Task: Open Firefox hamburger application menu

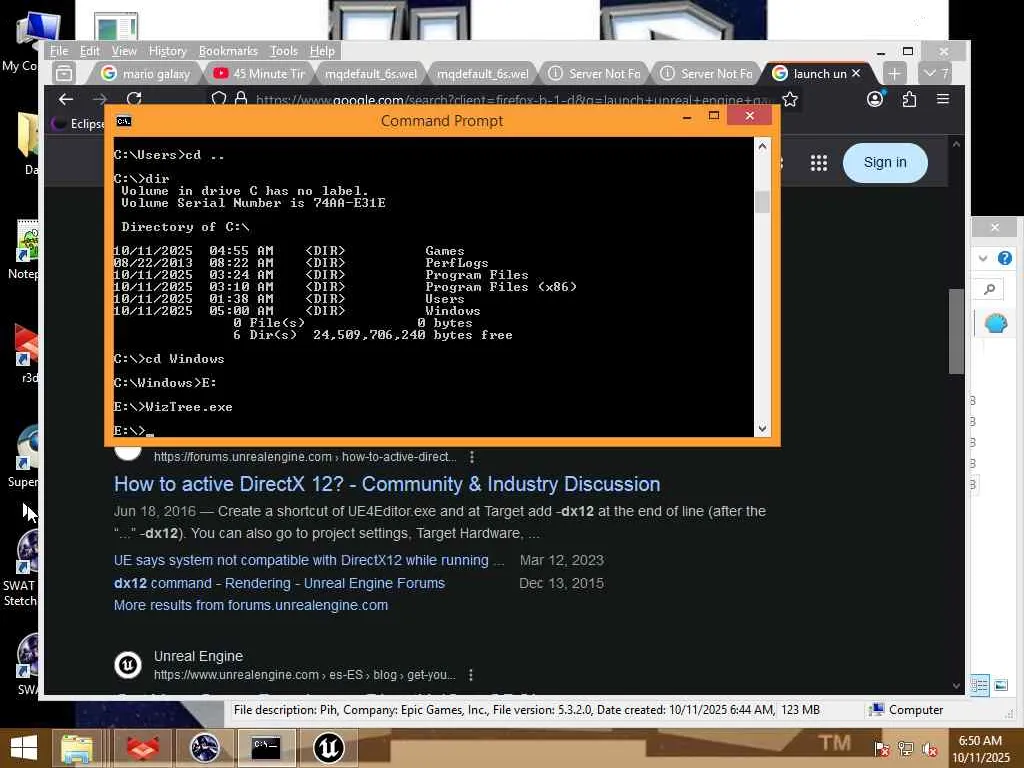Action: pos(943,99)
